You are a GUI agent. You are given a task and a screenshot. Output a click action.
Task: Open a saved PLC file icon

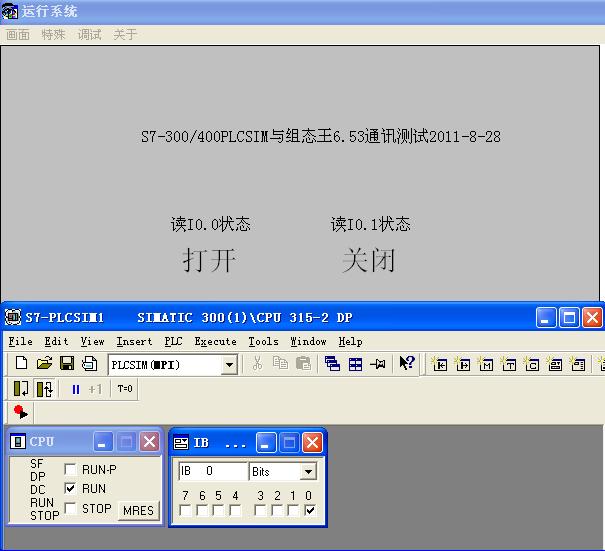click(x=44, y=363)
